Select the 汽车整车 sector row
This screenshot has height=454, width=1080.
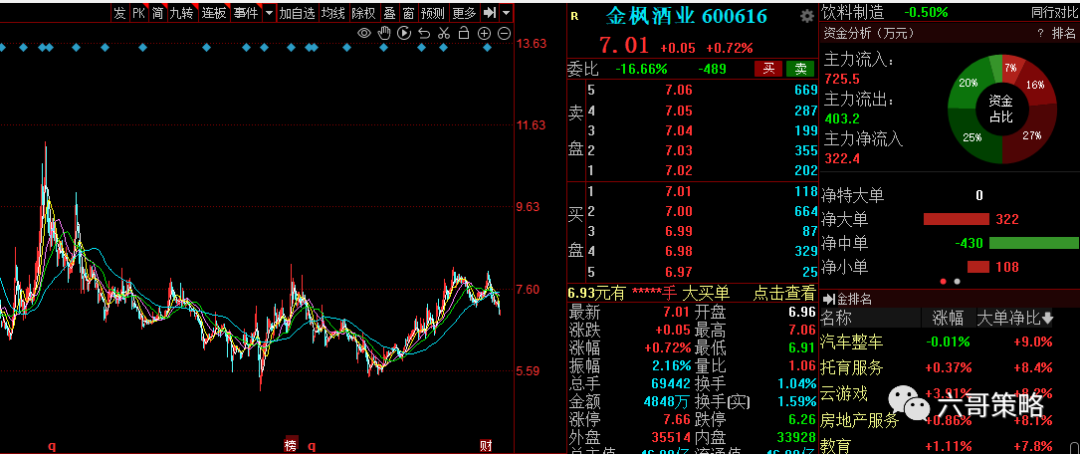click(950, 342)
